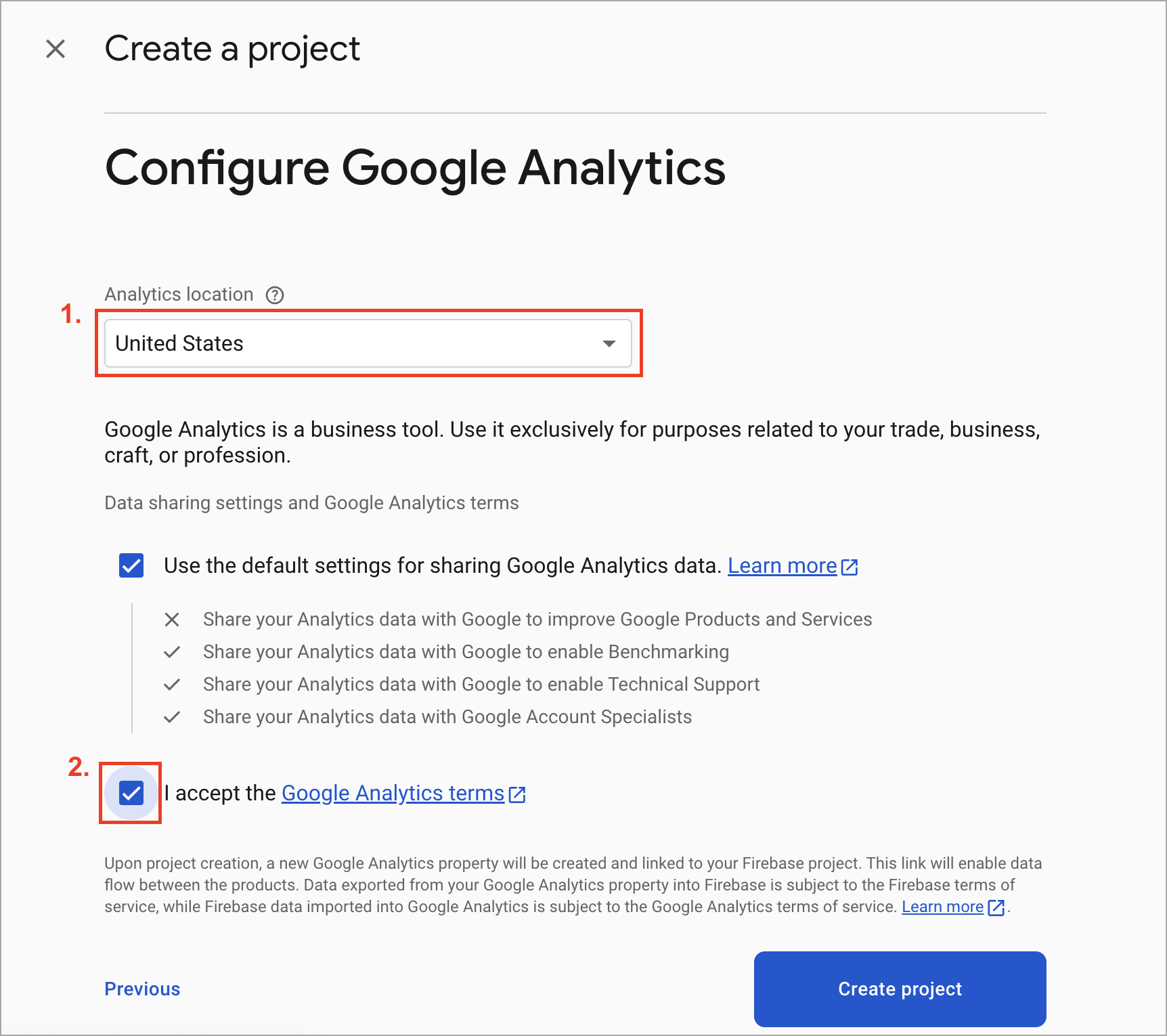Click external-link icon beside bottom Learn more
This screenshot has height=1036, width=1167.
coord(996,907)
